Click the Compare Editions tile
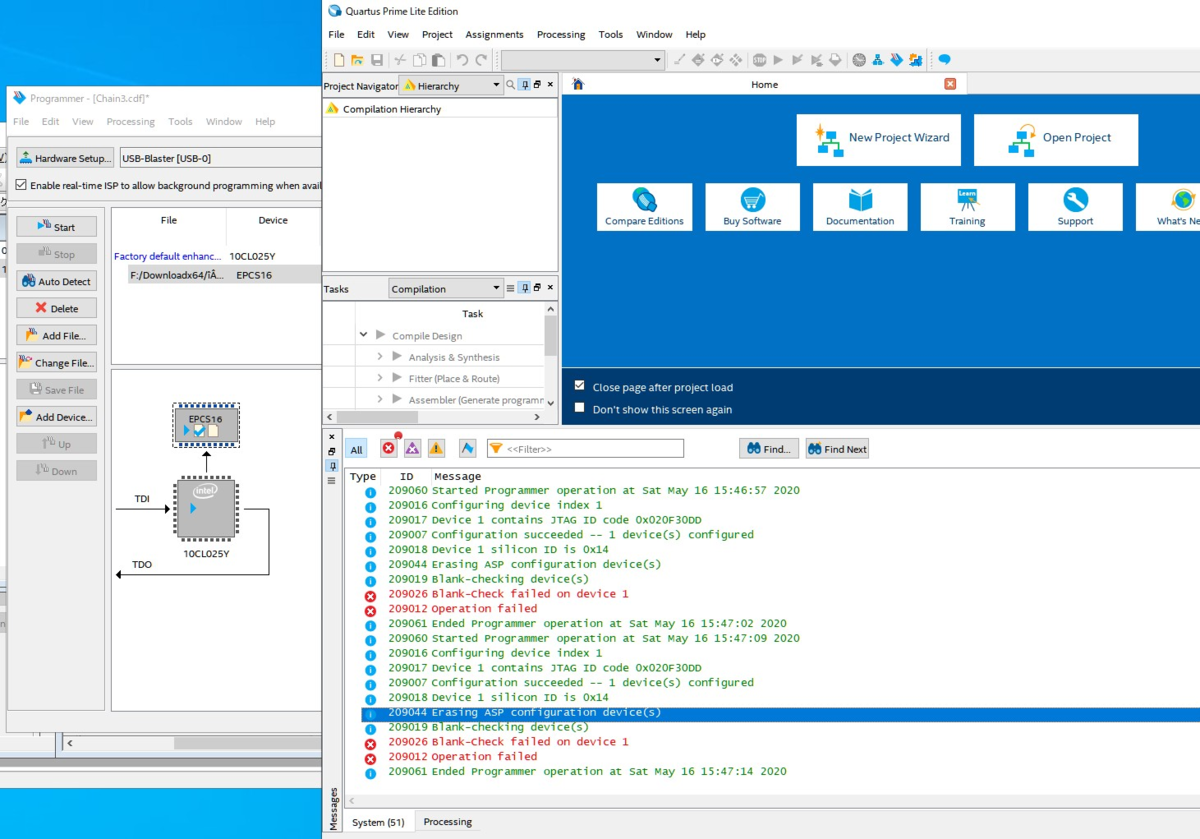The image size is (1200, 839). tap(644, 207)
